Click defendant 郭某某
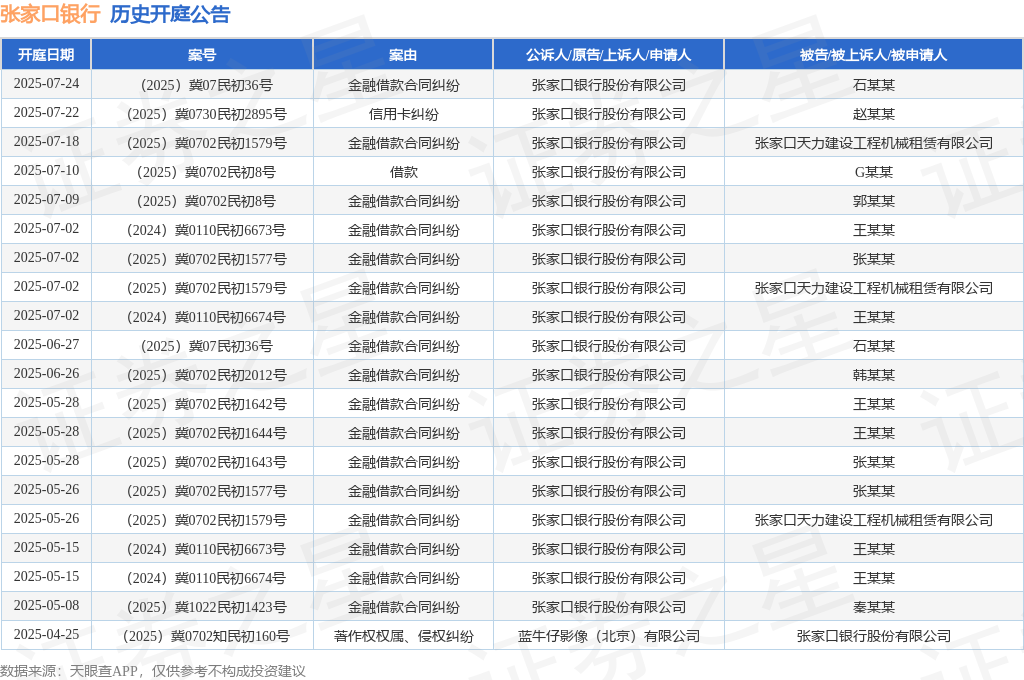 coord(874,201)
